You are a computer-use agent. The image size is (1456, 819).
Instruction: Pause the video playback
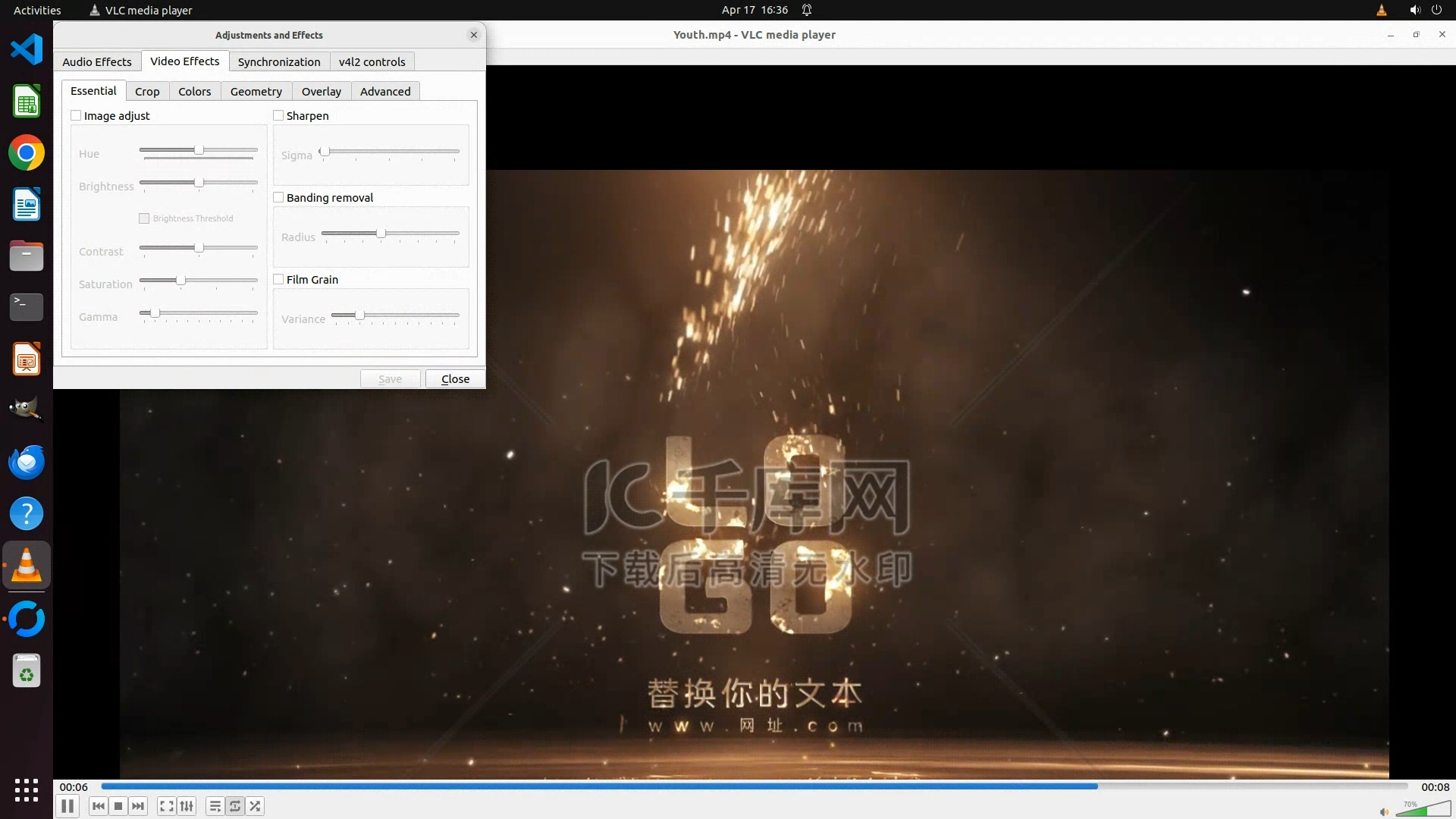click(x=67, y=806)
